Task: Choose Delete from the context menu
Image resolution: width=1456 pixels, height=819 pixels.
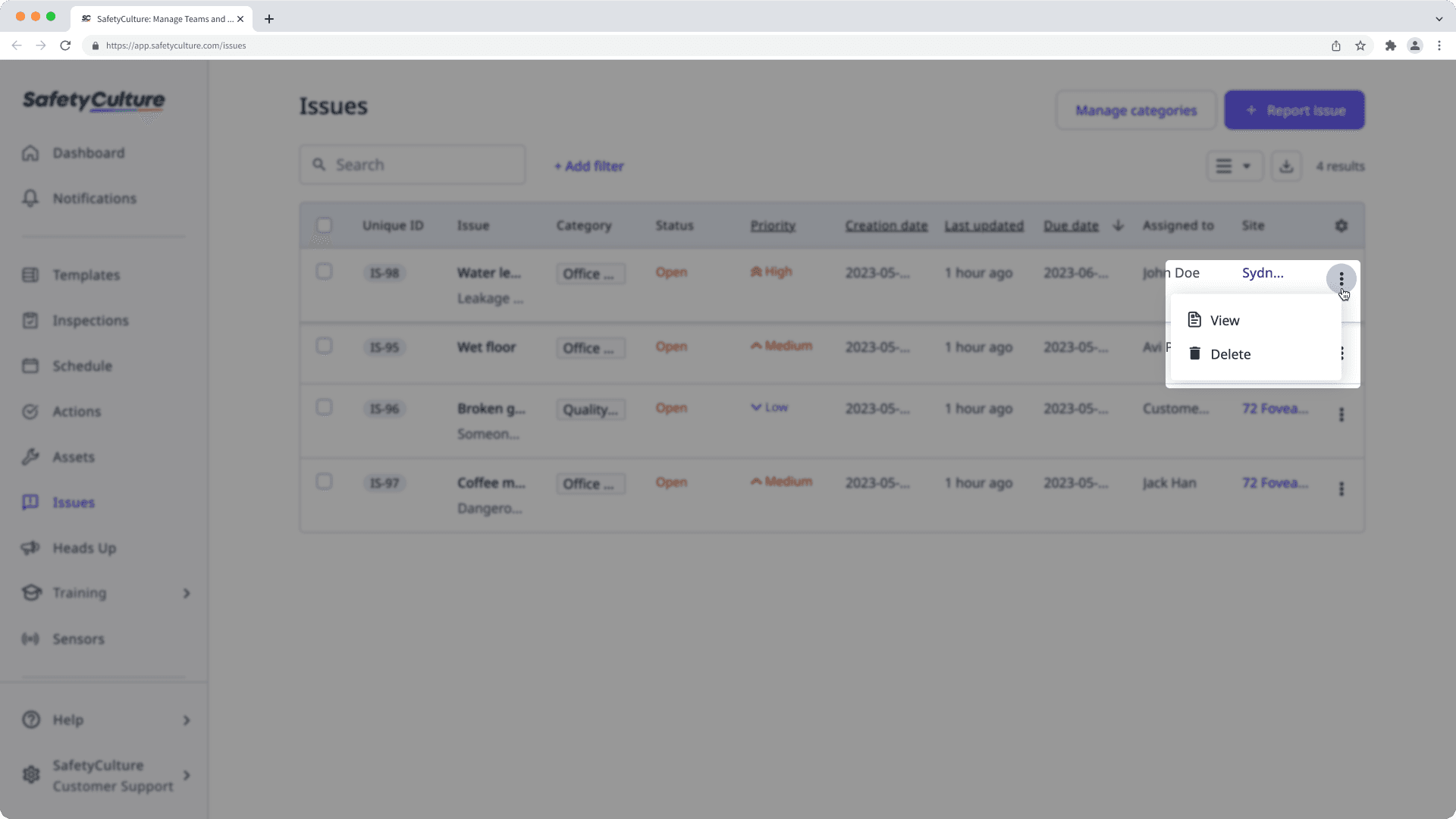Action: tap(1230, 353)
